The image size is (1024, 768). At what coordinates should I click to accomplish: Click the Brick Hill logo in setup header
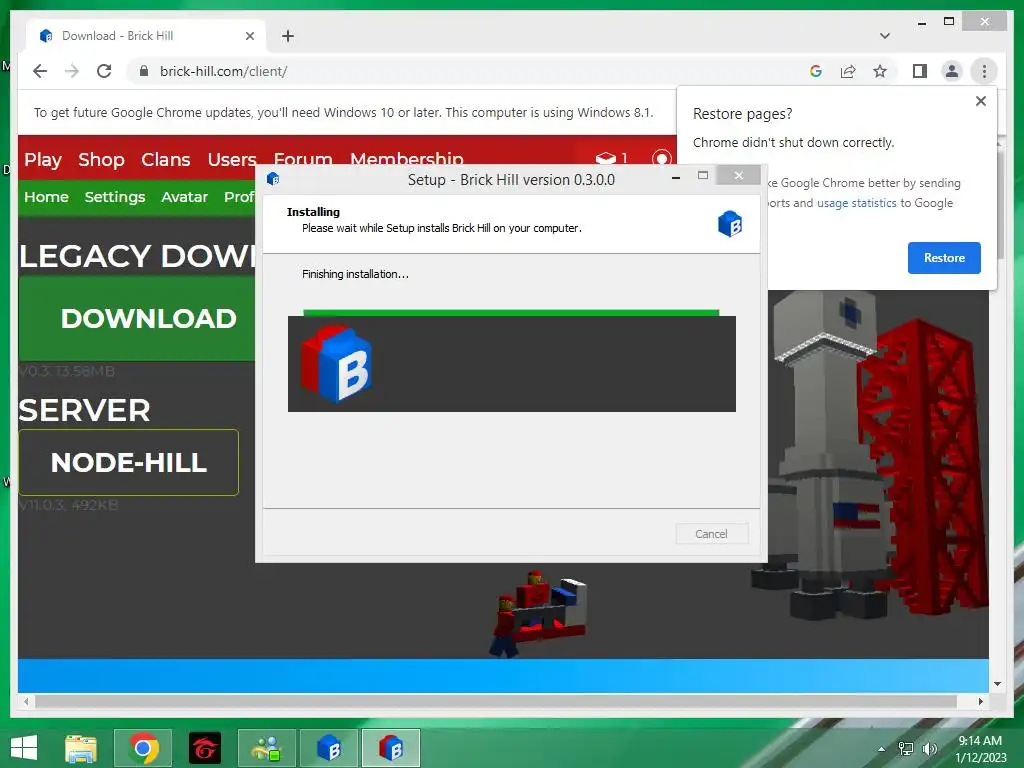click(x=729, y=224)
